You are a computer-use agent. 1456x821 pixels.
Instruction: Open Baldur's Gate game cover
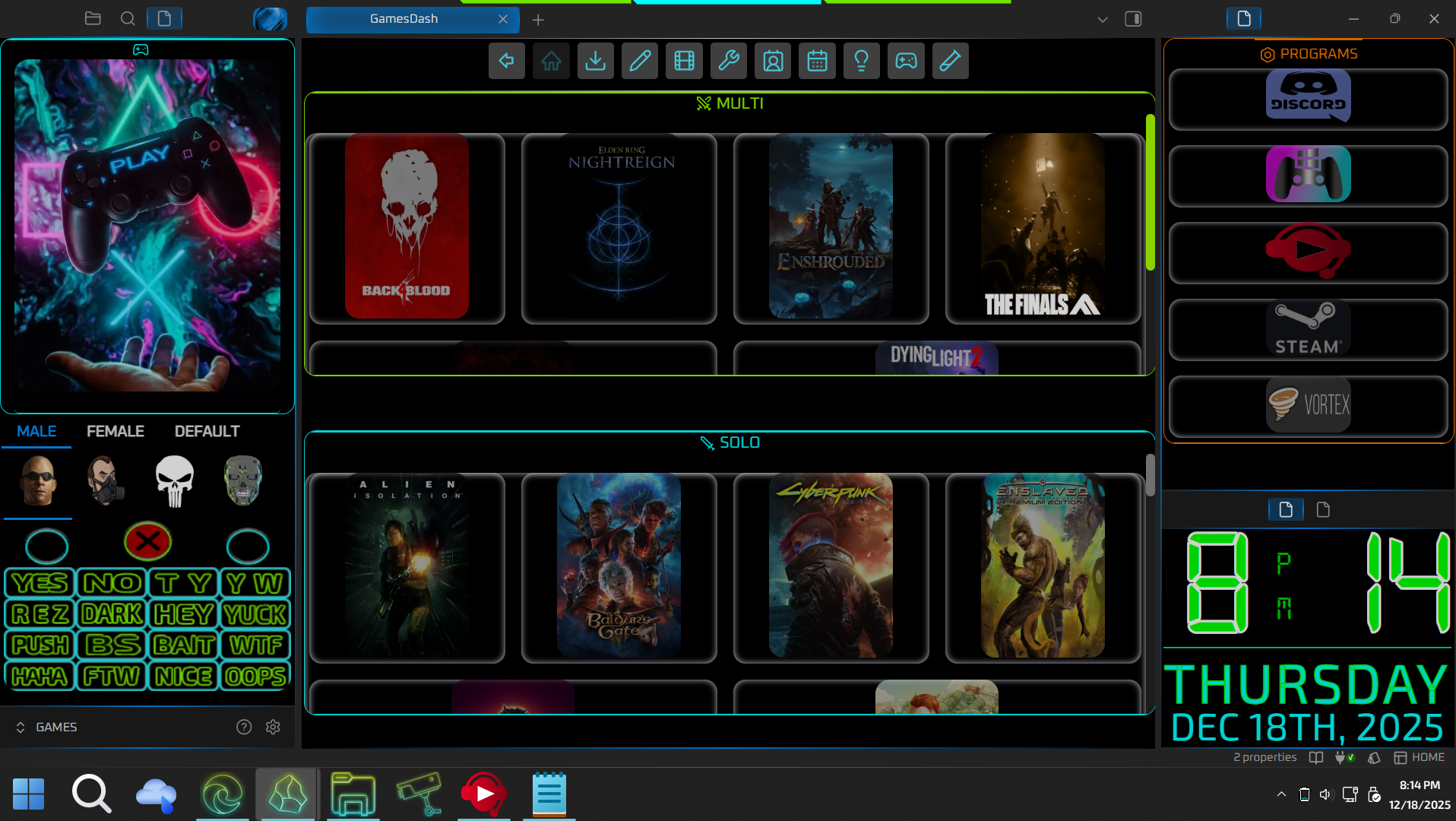coord(619,567)
